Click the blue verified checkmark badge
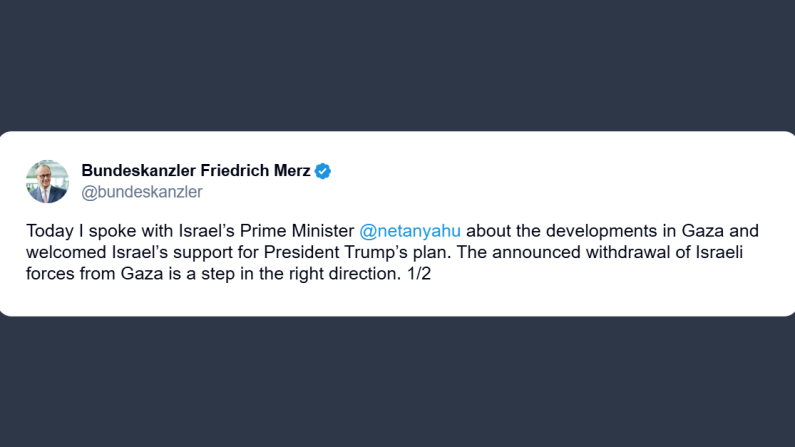795x447 pixels. pyautogui.click(x=323, y=171)
